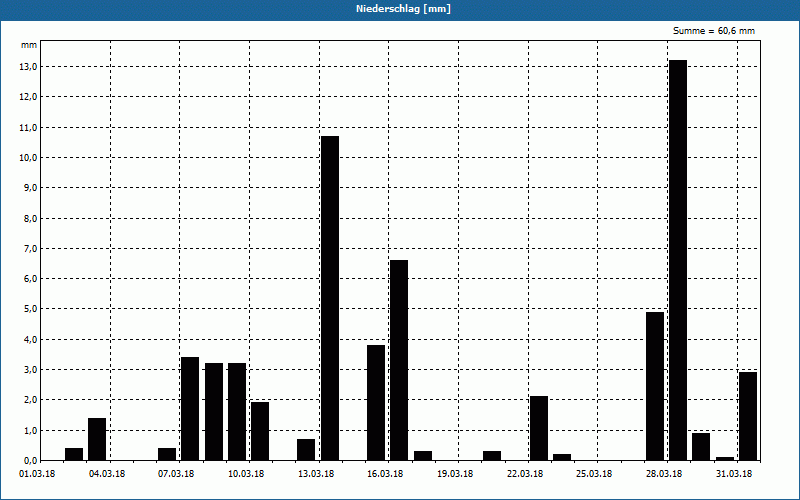
Task: Click the chart title 'Niederschlag [mm]'
Action: [x=403, y=9]
